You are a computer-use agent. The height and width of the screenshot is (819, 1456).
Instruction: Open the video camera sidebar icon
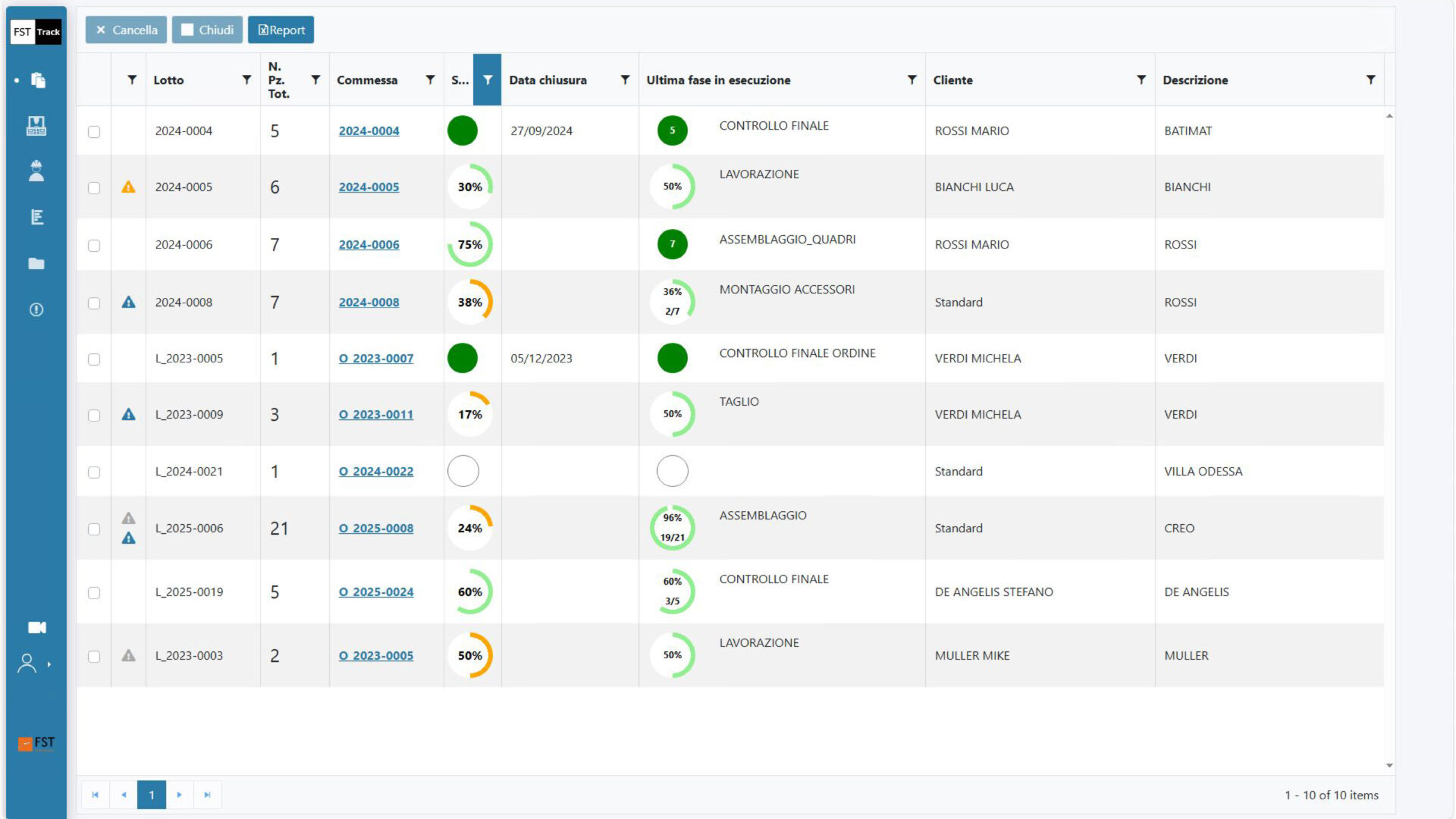(x=36, y=628)
